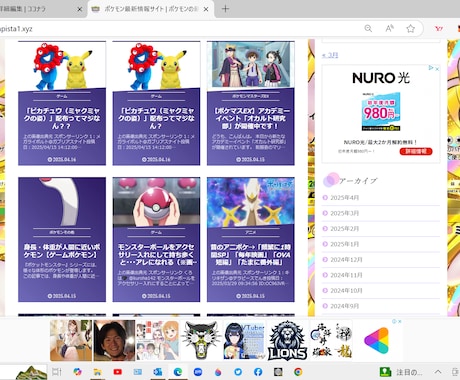
Task: Click the address bar showing pista1.xyz
Action: (180, 29)
